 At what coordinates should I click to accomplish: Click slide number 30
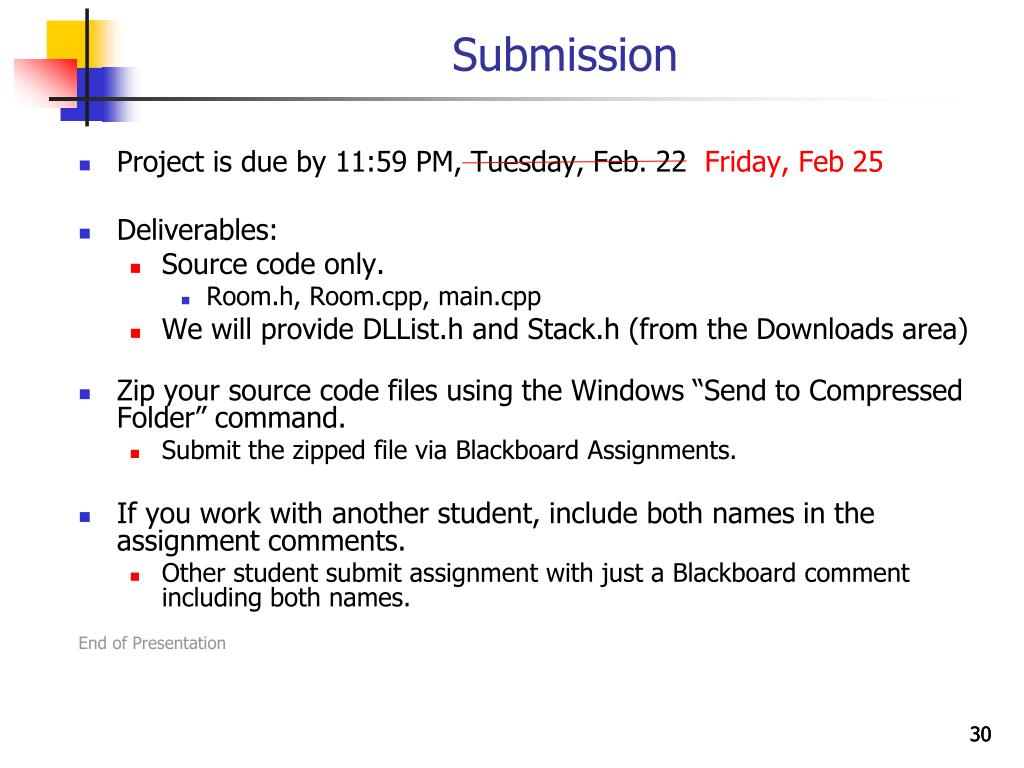(980, 735)
